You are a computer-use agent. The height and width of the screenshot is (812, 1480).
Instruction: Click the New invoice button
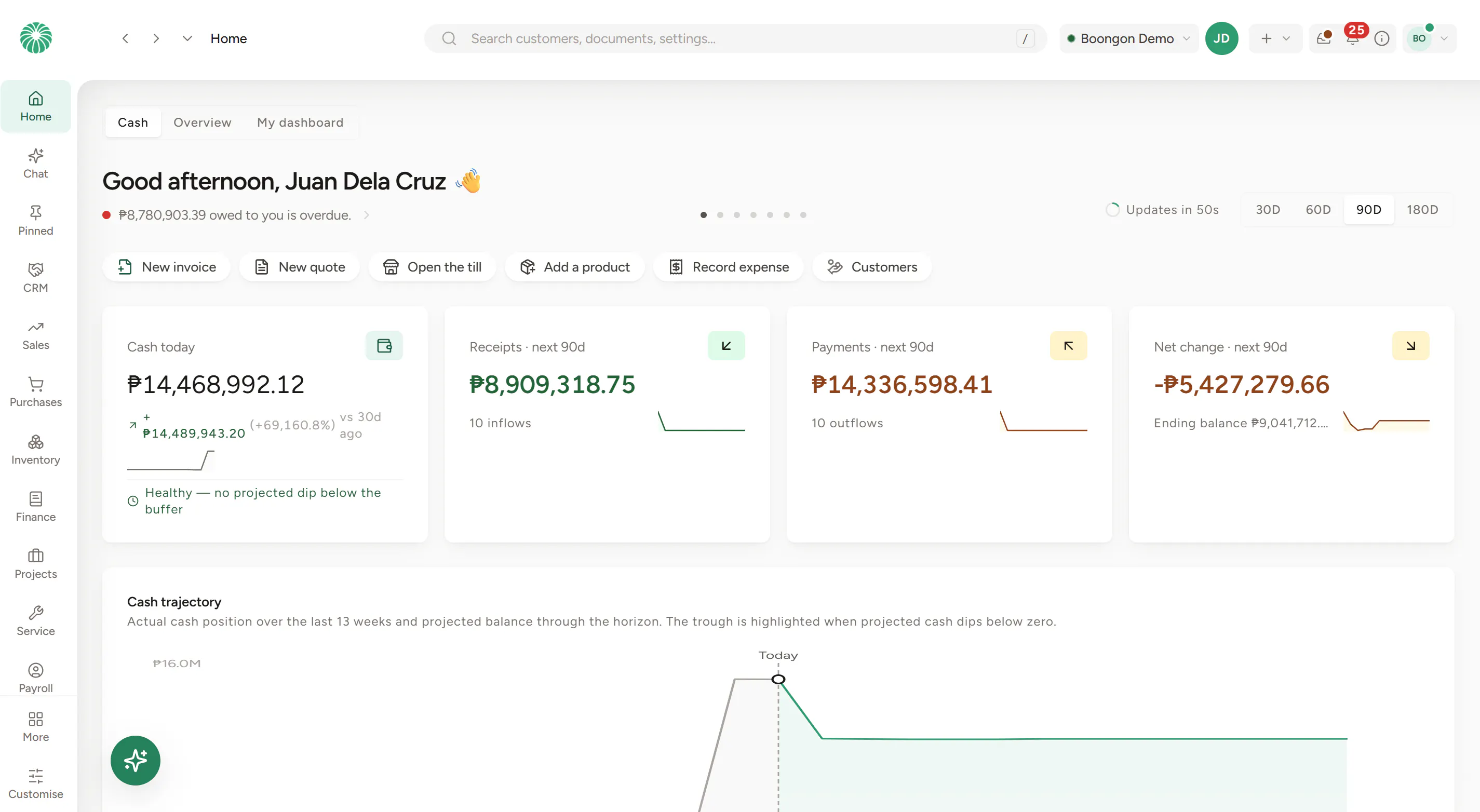tap(167, 267)
